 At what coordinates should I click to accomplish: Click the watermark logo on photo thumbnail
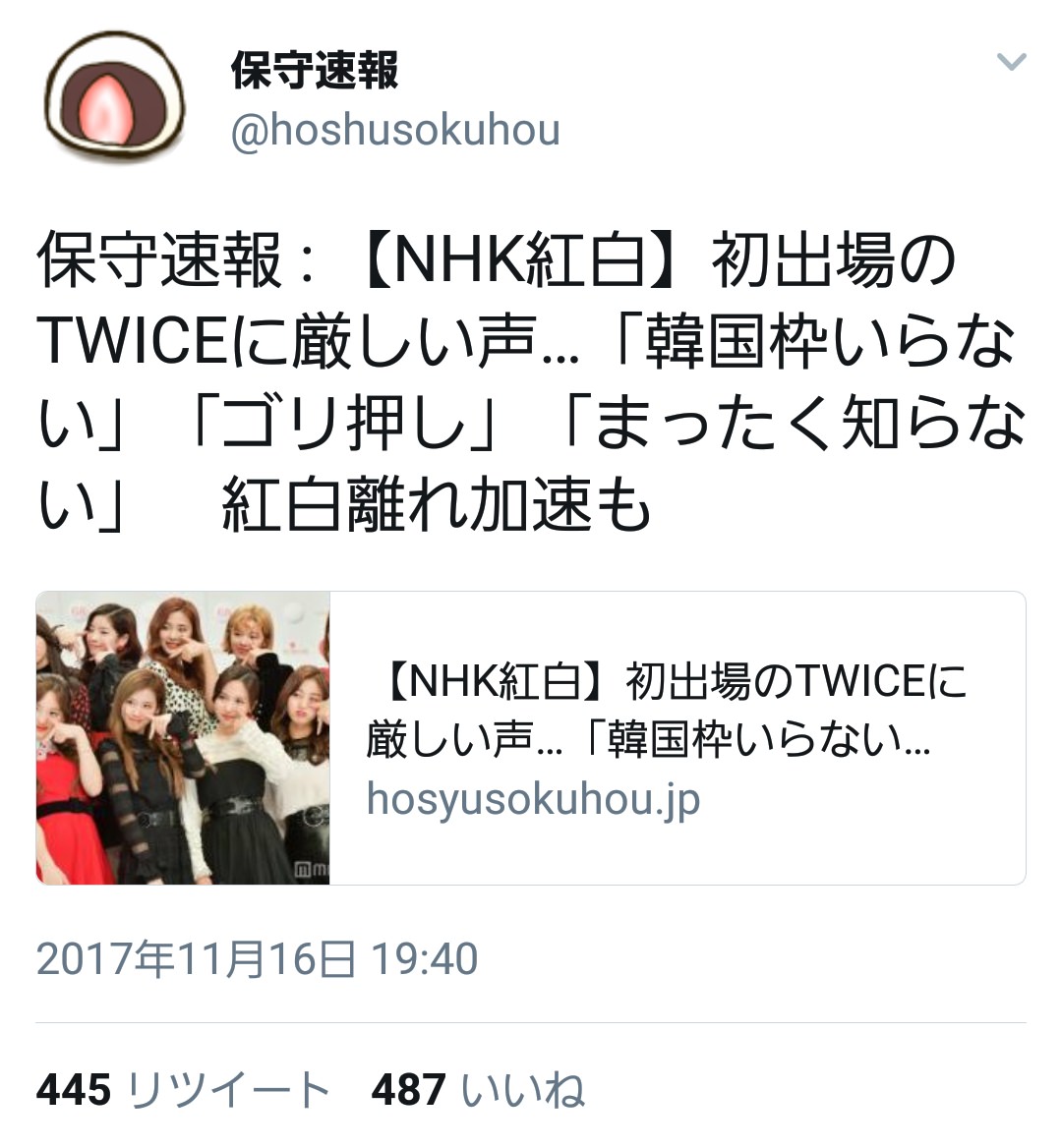coord(311,870)
